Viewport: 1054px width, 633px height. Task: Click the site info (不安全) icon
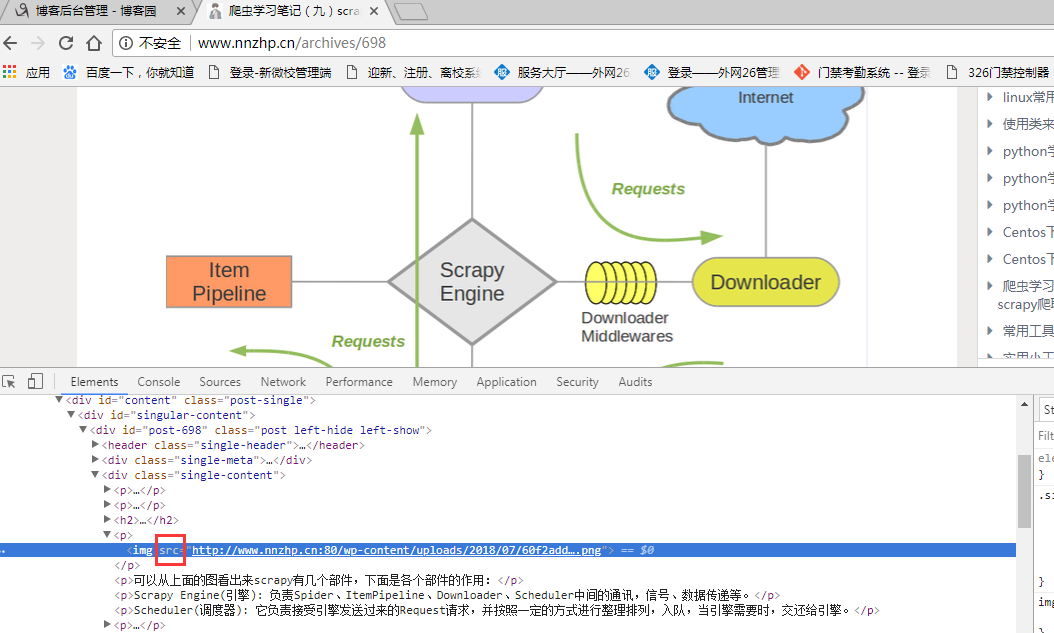(126, 43)
